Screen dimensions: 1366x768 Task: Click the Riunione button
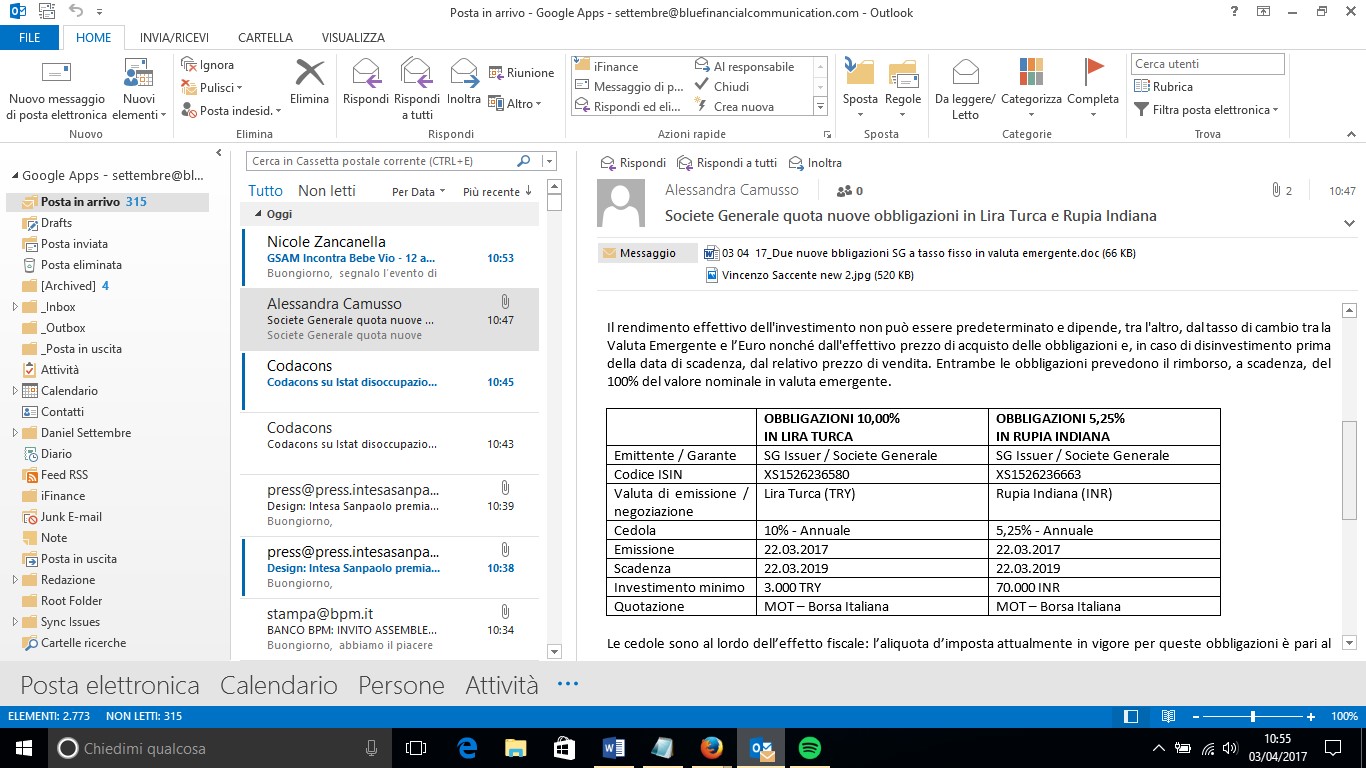[x=521, y=73]
